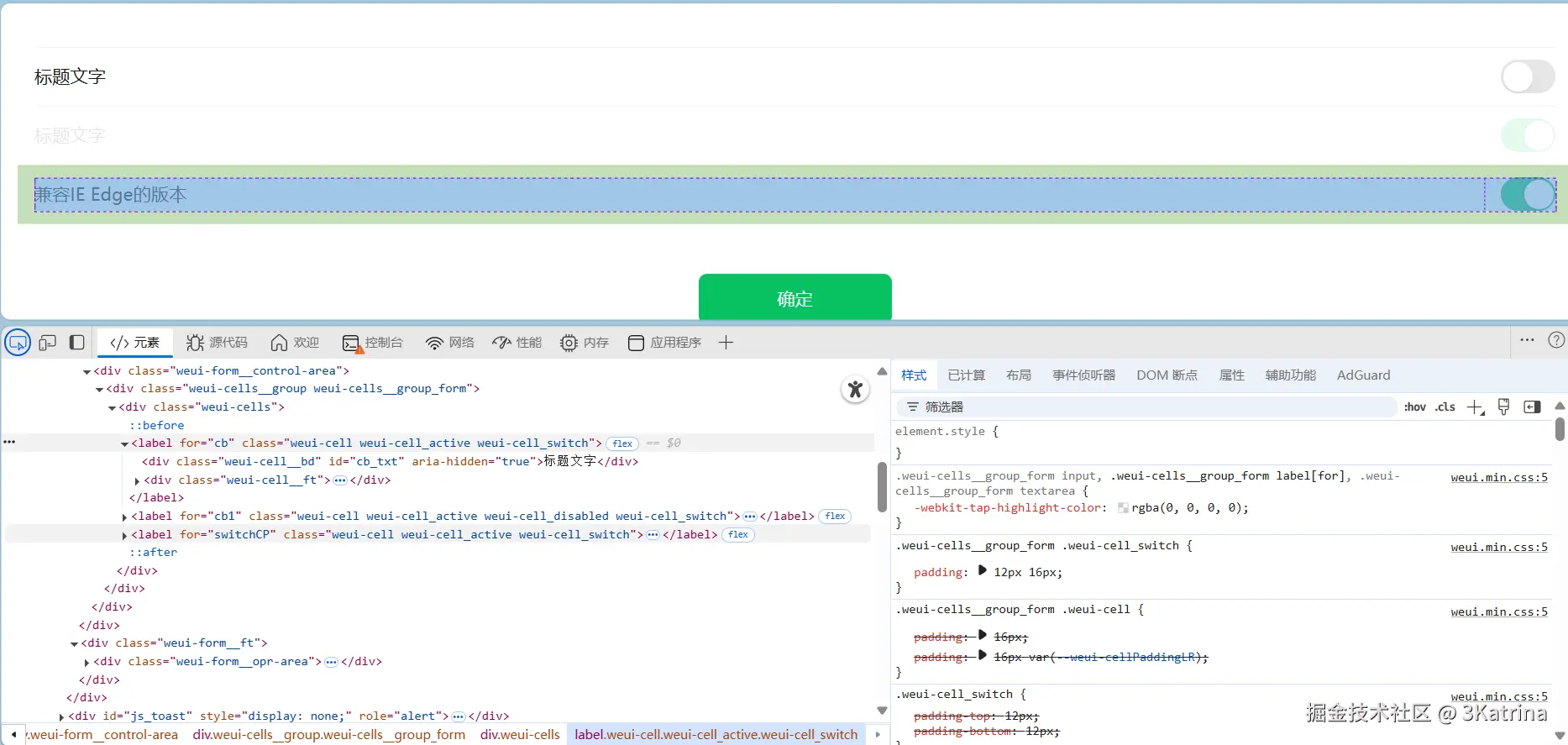The height and width of the screenshot is (745, 1568).
Task: Open the 已计算 computed styles tab
Action: [966, 375]
